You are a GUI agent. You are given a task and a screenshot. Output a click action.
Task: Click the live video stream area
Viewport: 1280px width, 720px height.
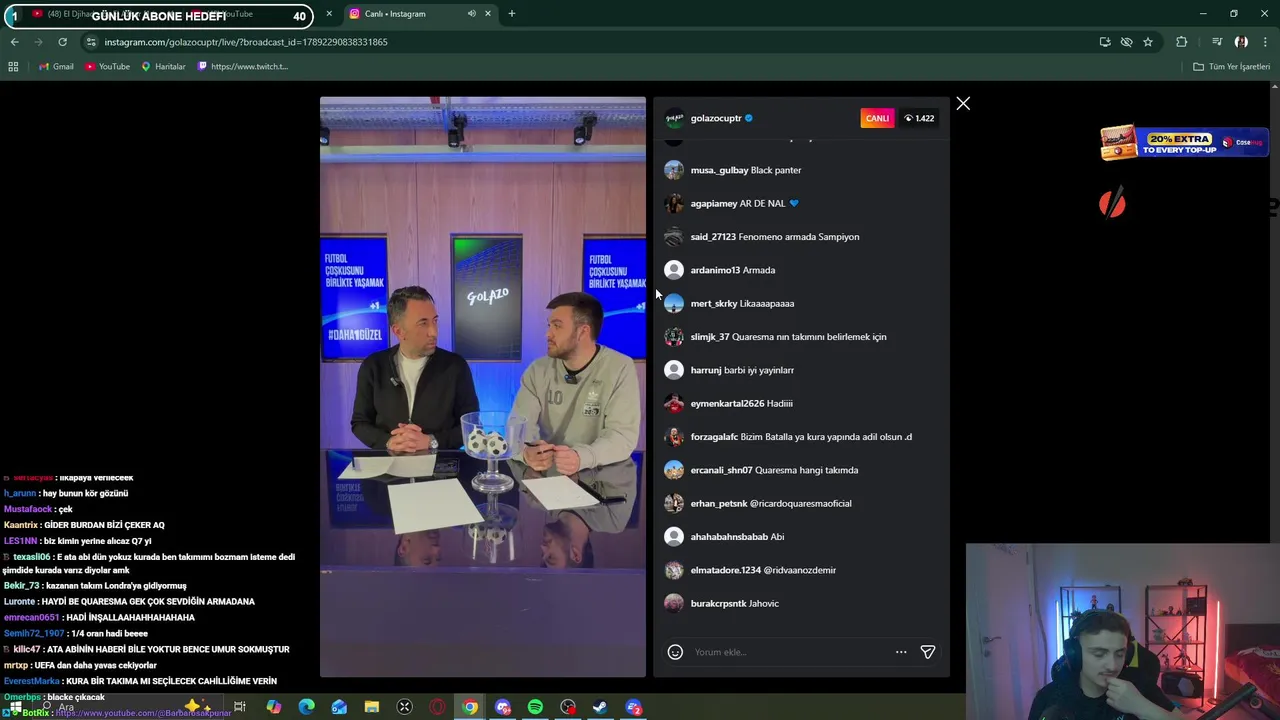click(x=483, y=387)
